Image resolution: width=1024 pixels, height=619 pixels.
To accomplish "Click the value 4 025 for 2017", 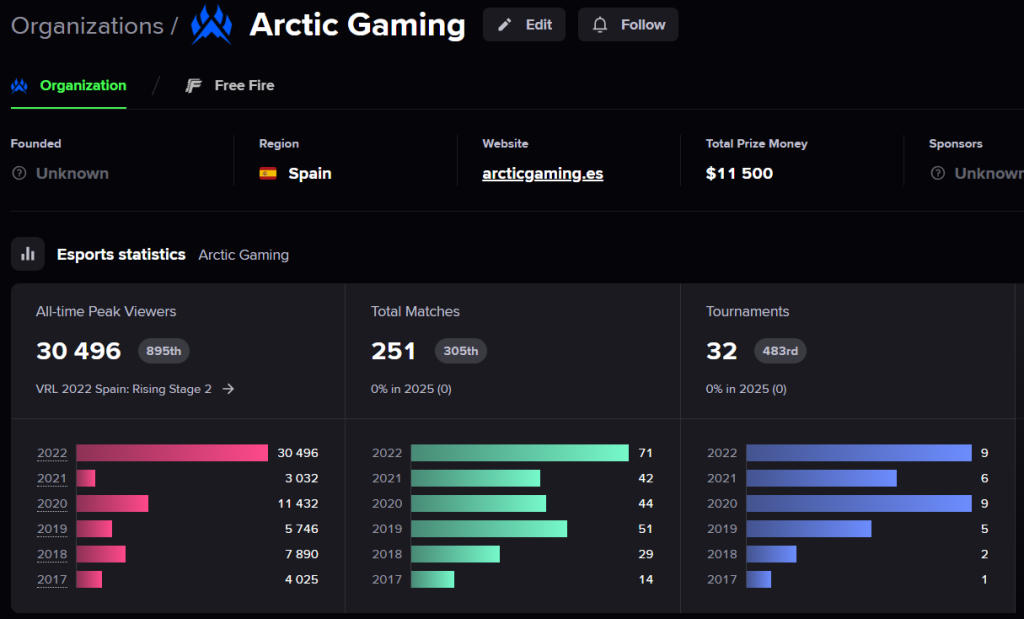I will point(301,579).
